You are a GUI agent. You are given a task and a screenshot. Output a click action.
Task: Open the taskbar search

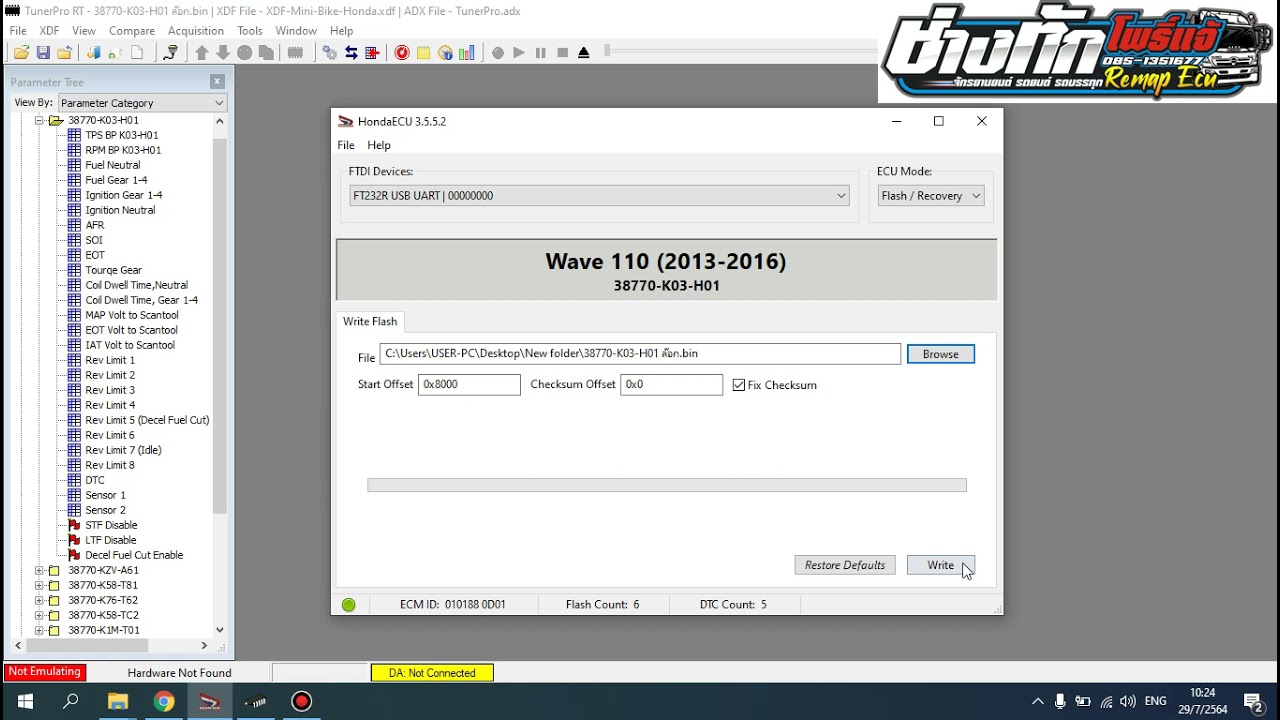click(71, 701)
